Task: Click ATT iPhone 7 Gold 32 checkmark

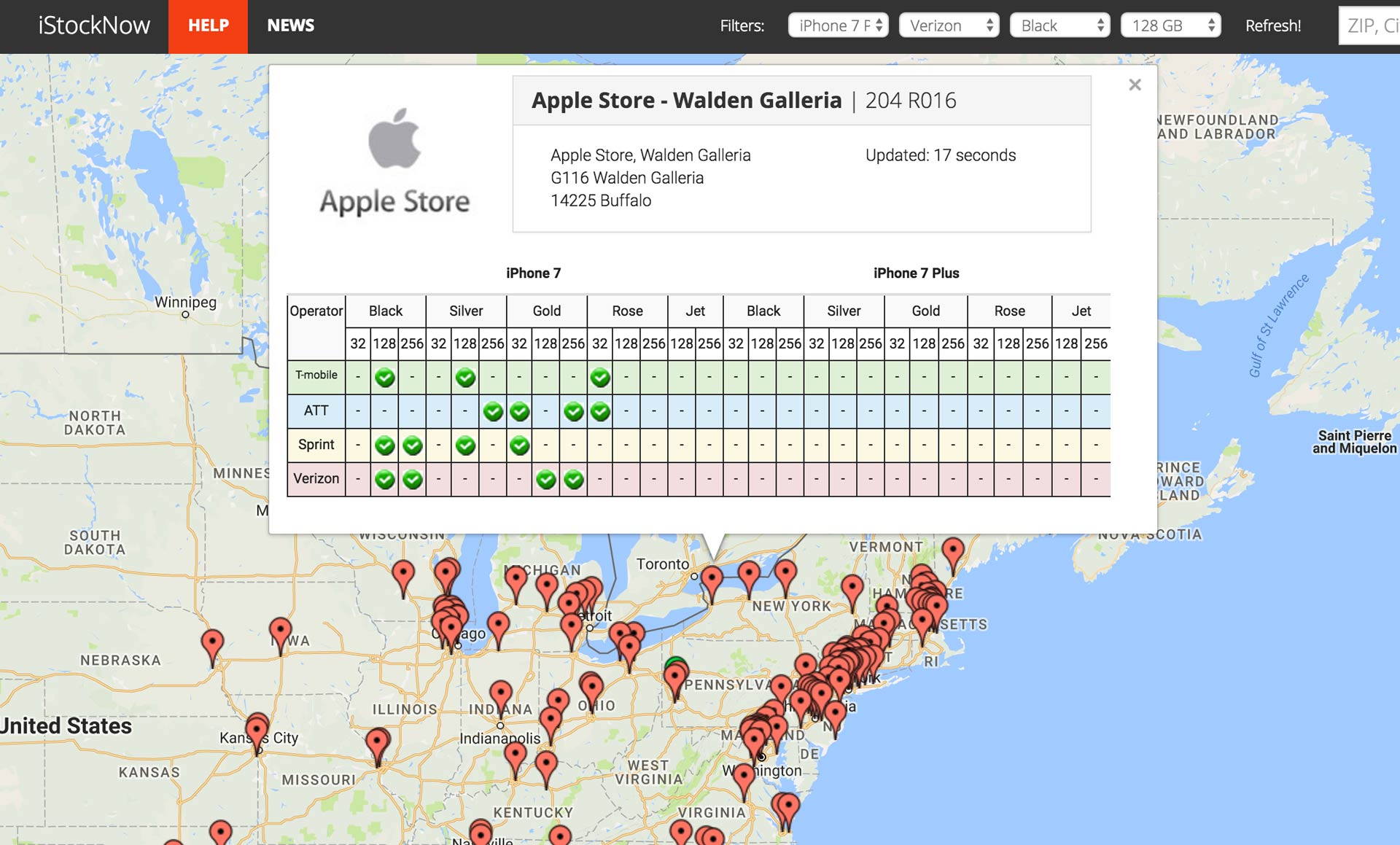Action: click(x=519, y=411)
